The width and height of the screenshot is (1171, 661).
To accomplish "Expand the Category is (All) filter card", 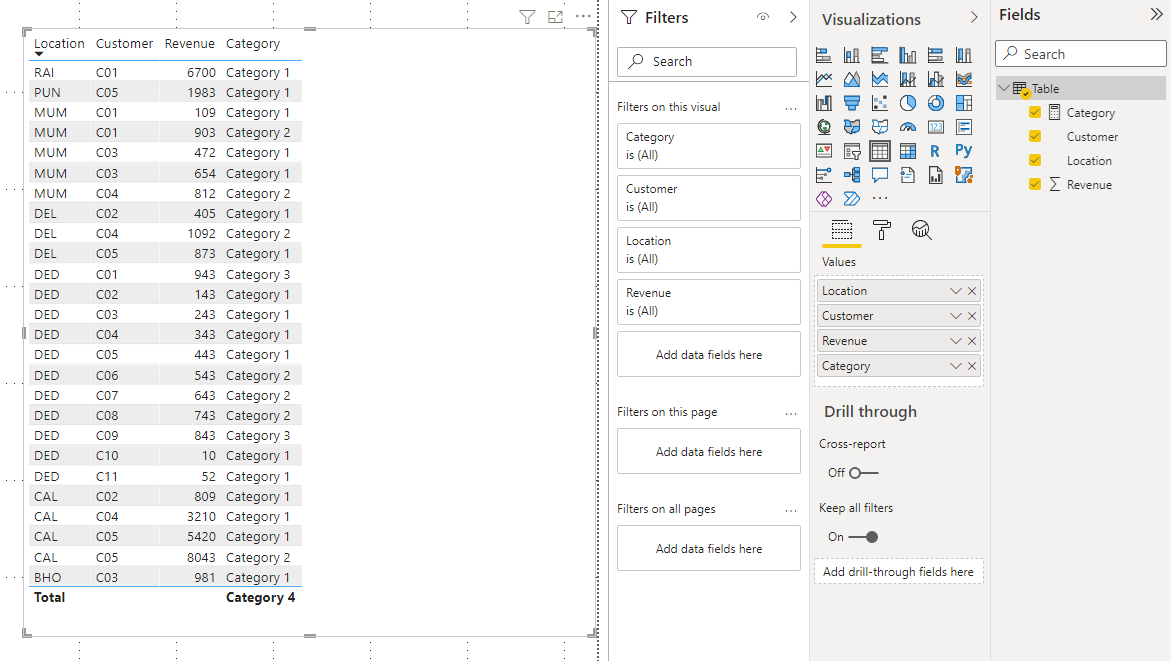I will point(709,146).
